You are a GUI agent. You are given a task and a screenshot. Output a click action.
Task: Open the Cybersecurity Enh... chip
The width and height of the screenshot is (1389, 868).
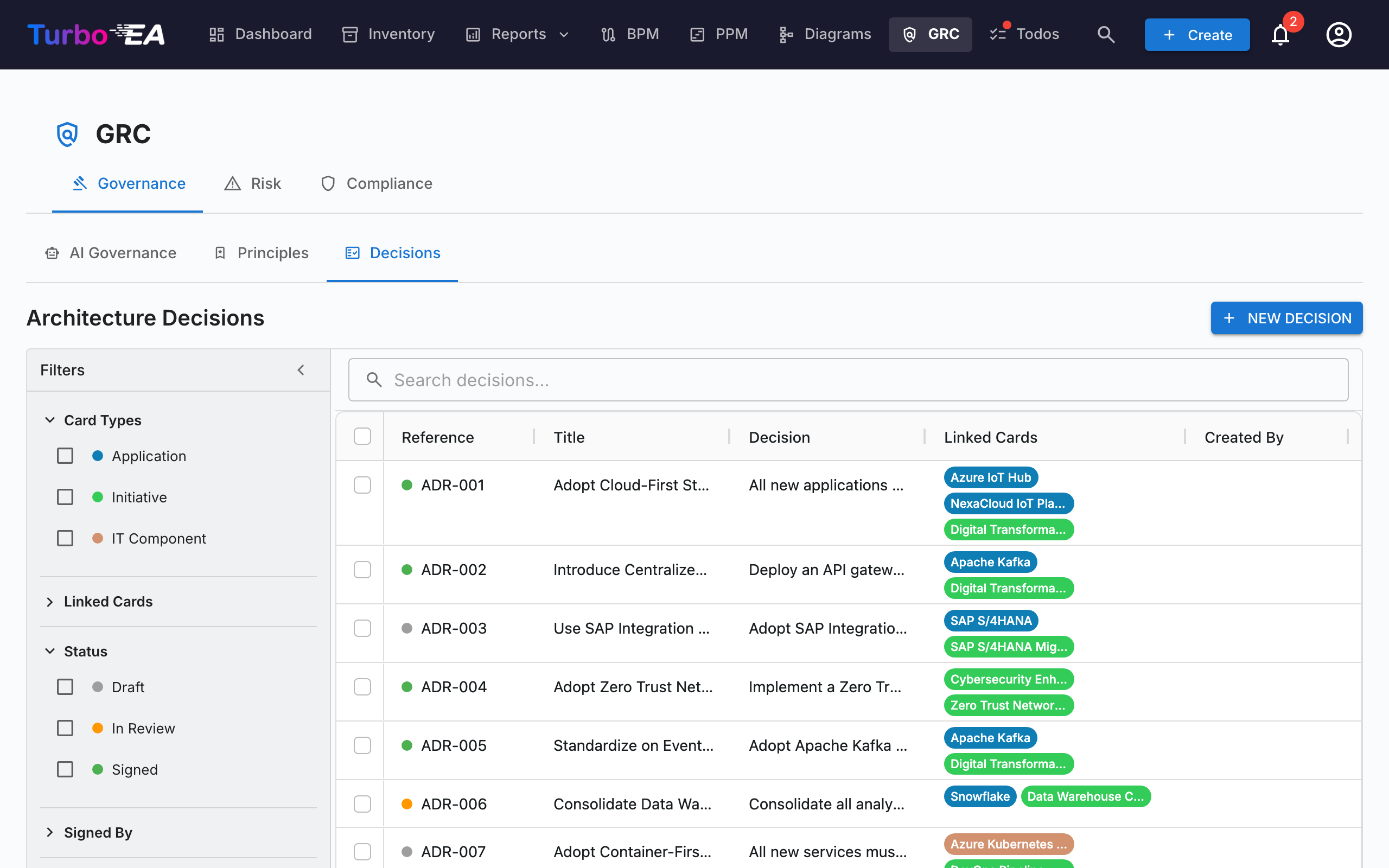tap(1009, 679)
